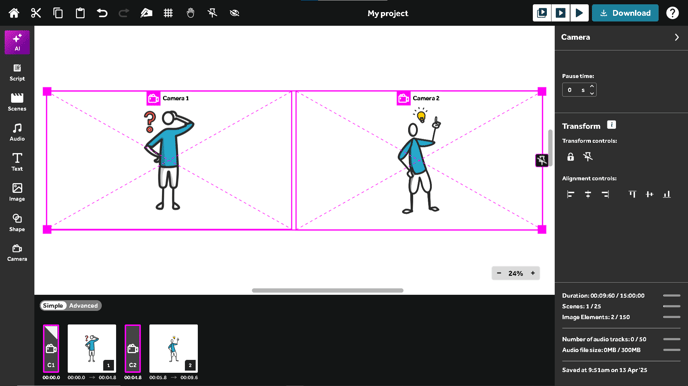Switch timeline to Advanced mode
This screenshot has width=688, height=386.
(83, 306)
